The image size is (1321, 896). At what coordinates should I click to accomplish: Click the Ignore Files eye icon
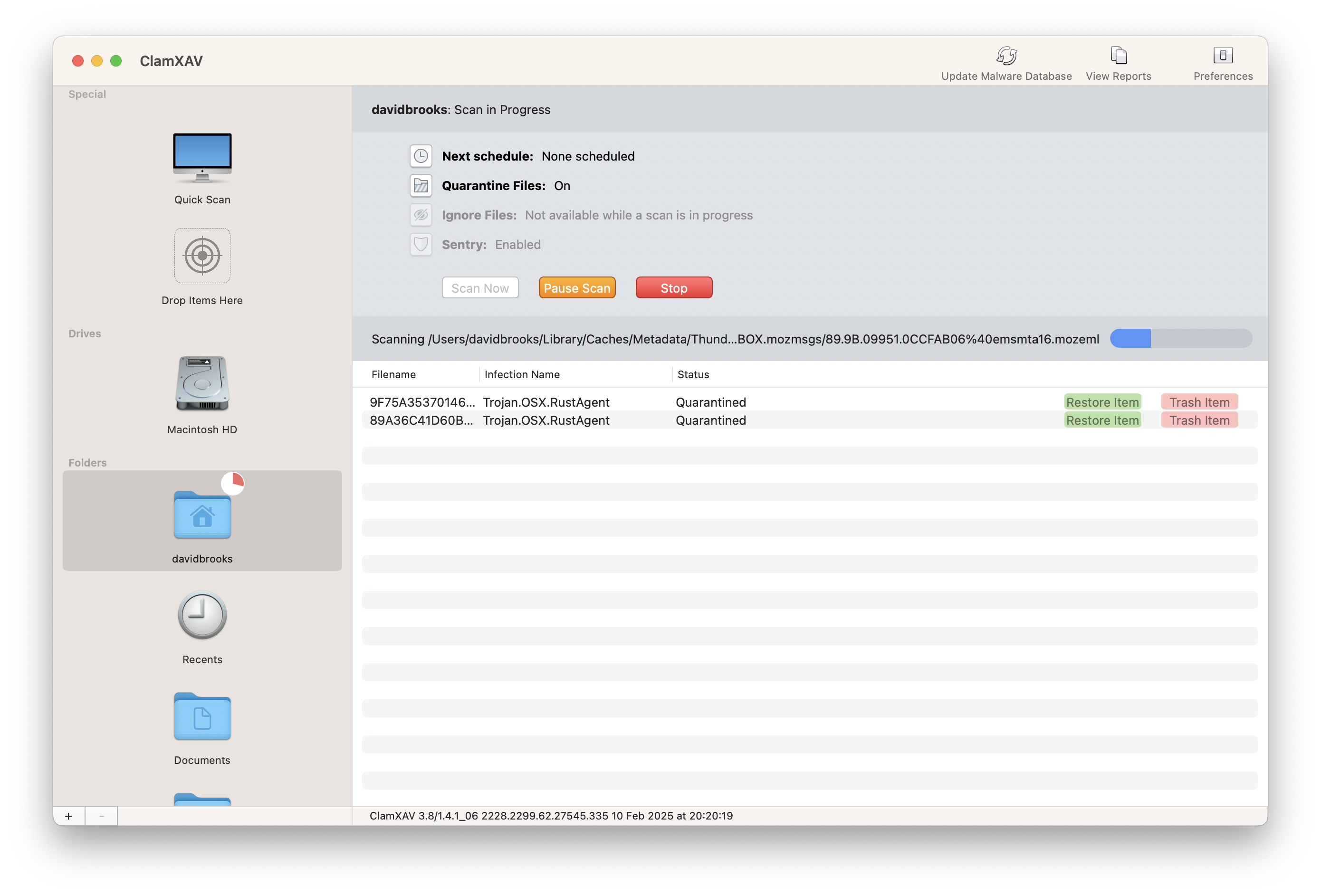click(x=421, y=215)
